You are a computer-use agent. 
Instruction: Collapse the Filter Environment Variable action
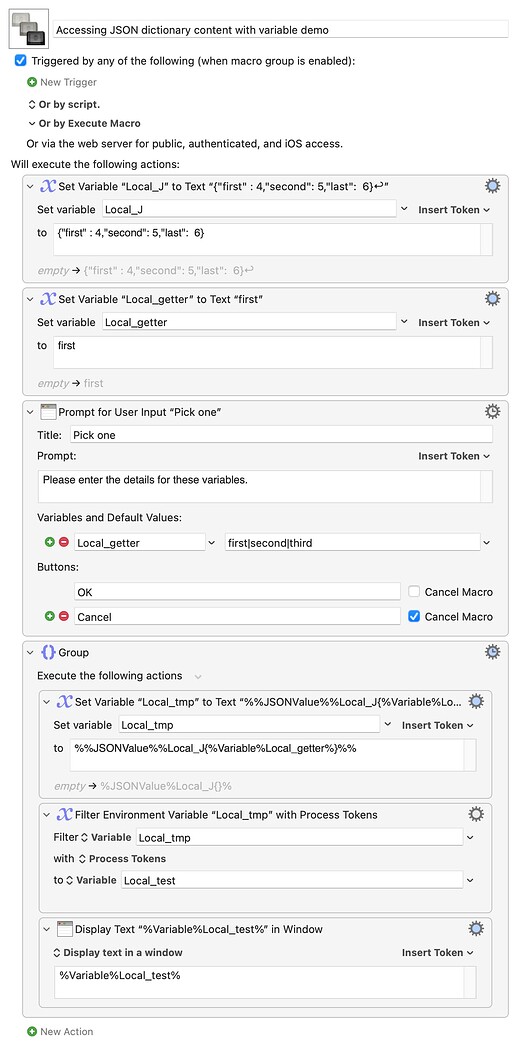pyautogui.click(x=47, y=814)
